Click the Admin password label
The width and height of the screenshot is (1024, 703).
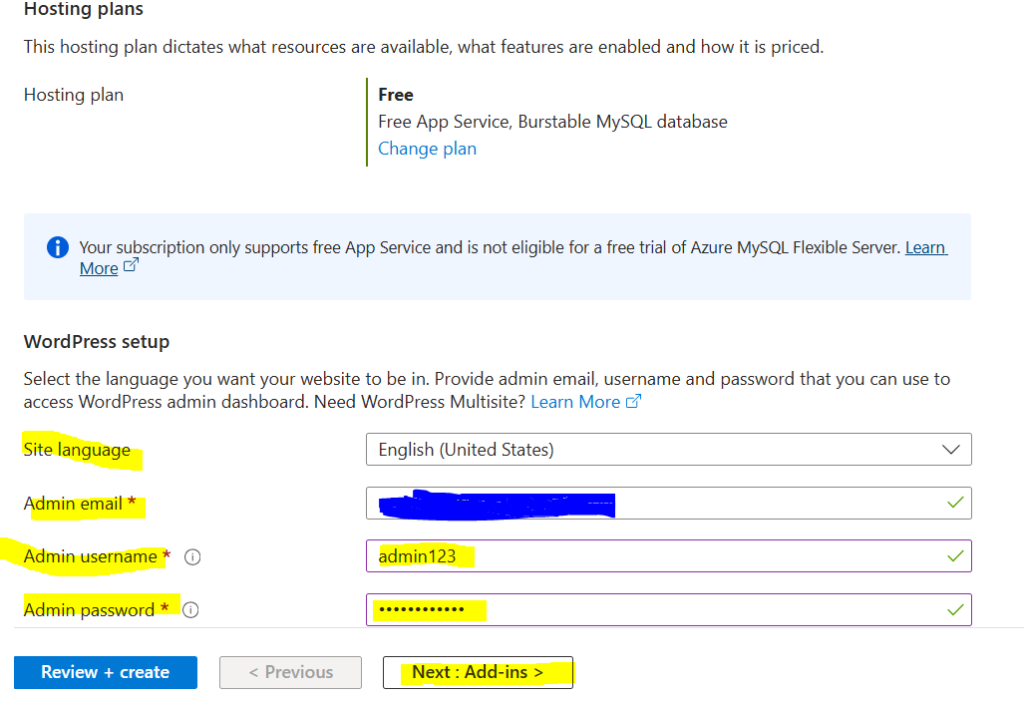point(89,610)
